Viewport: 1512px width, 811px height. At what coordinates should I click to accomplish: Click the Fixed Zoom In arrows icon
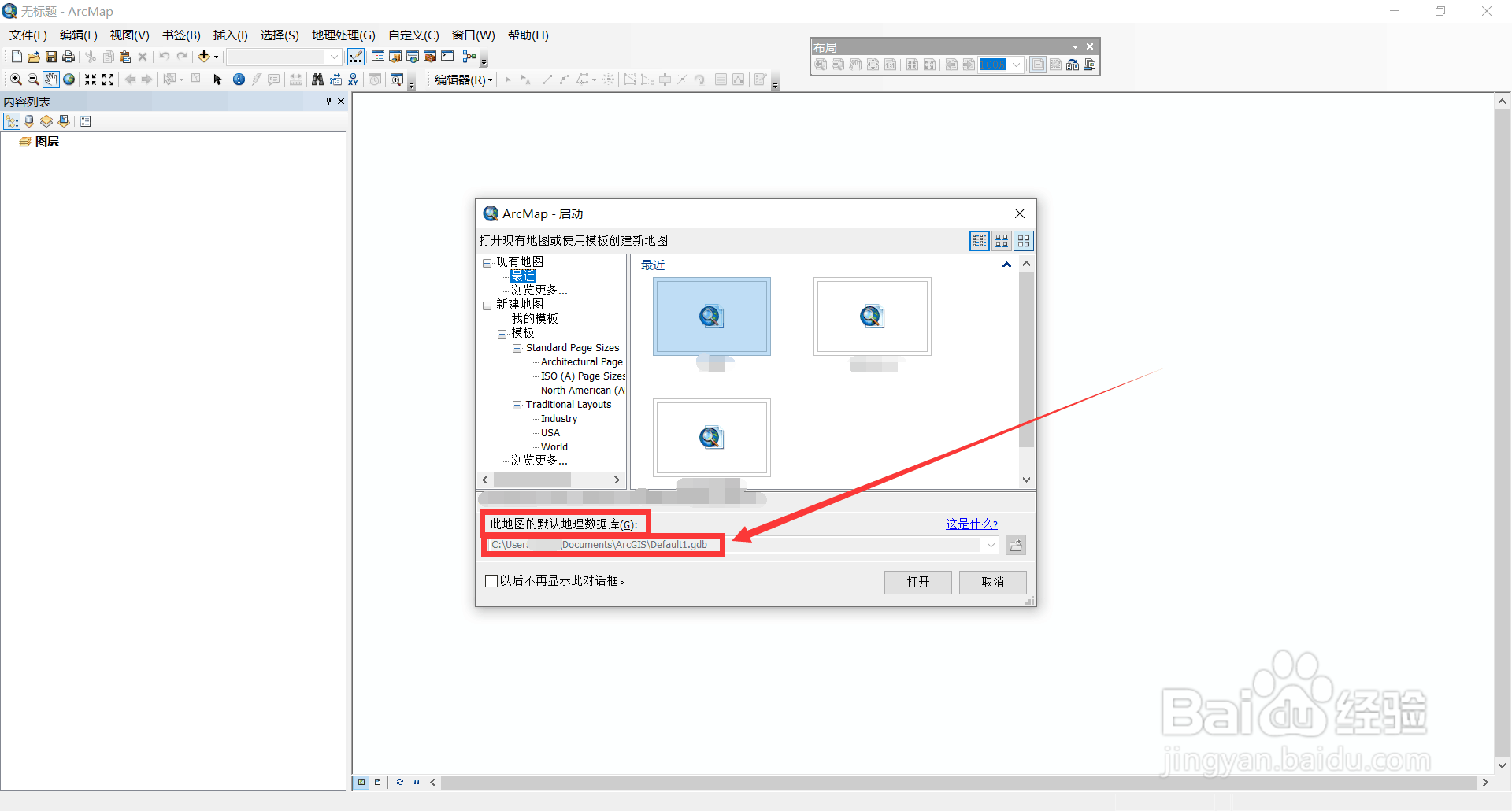pyautogui.click(x=91, y=80)
